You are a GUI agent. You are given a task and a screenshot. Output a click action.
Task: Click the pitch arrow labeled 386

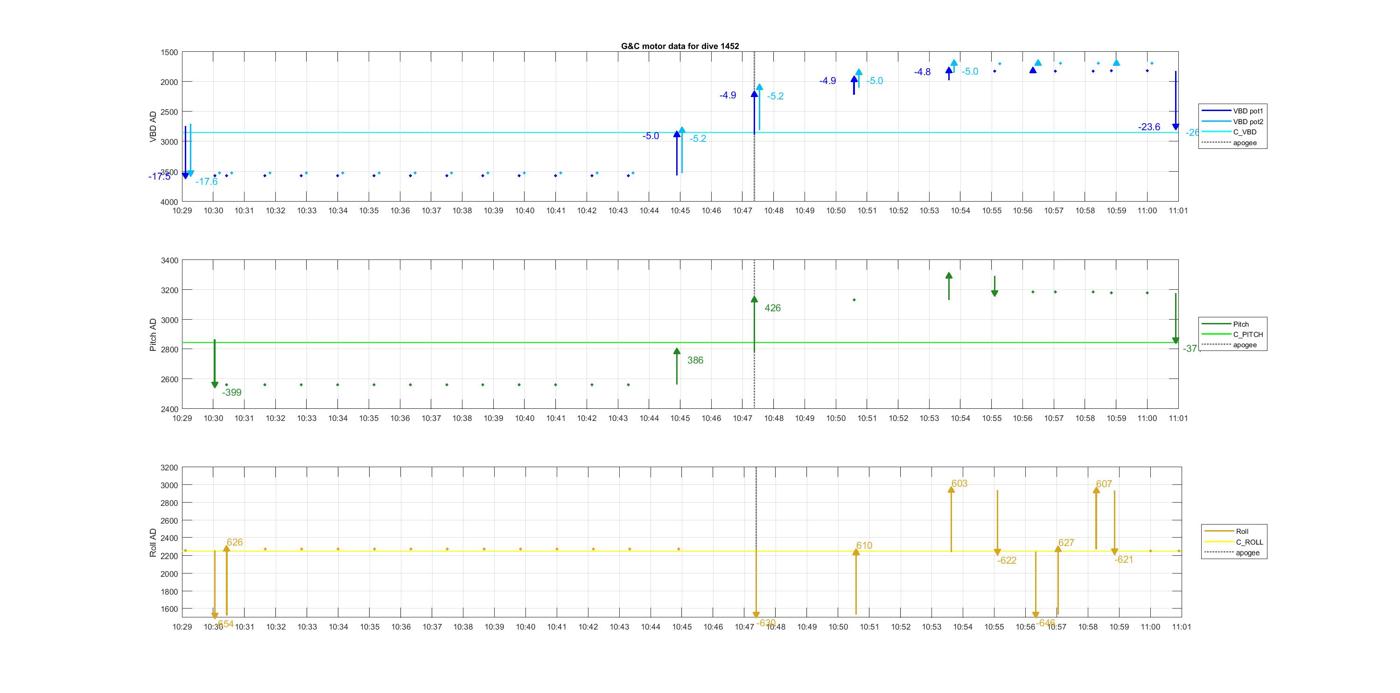[677, 366]
